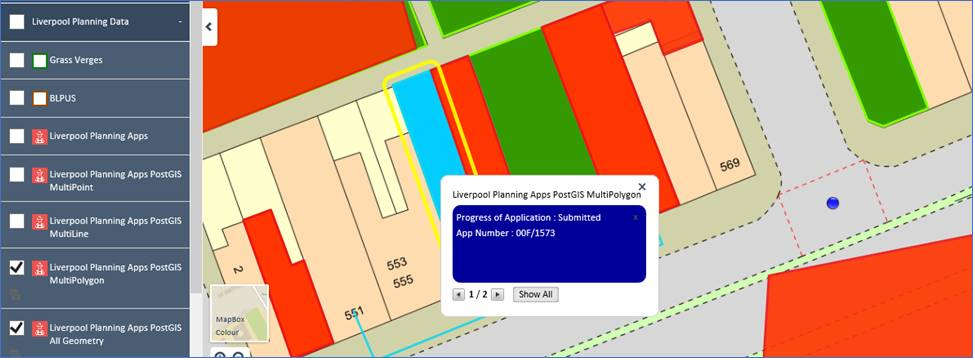Dismiss the blue application details card

click(x=635, y=218)
